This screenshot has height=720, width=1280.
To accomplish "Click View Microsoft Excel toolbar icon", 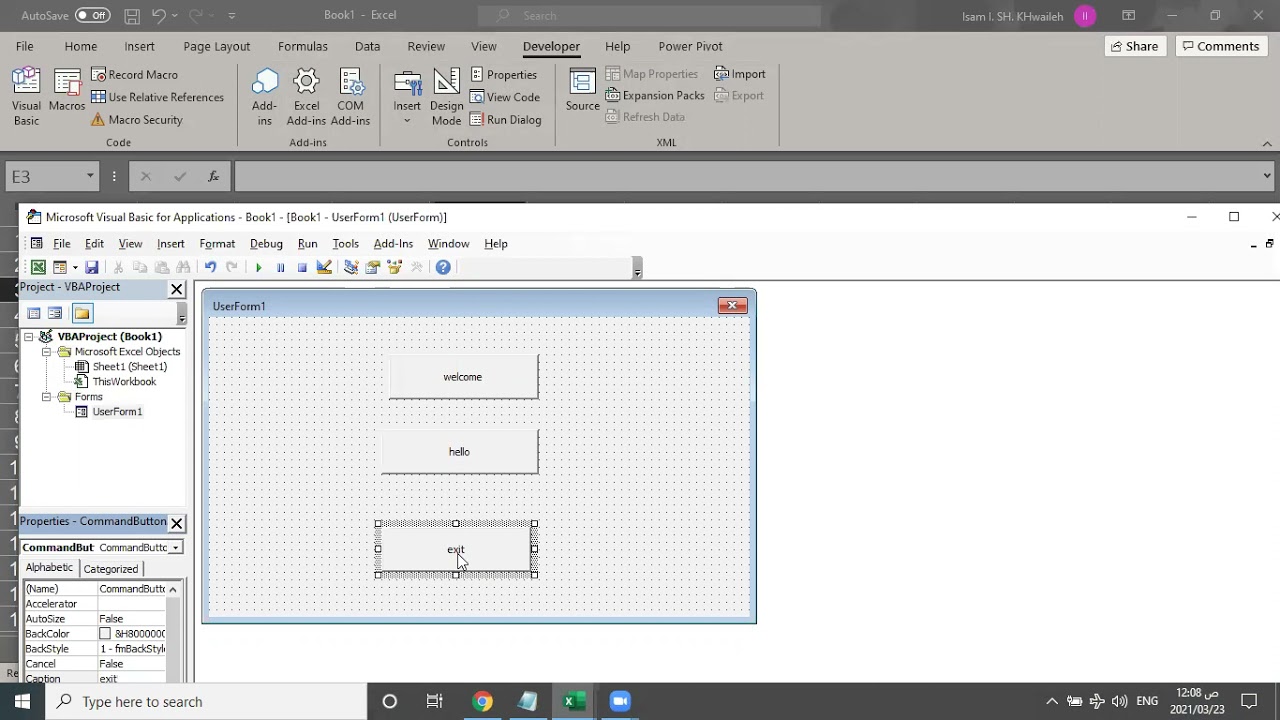I will [x=38, y=267].
